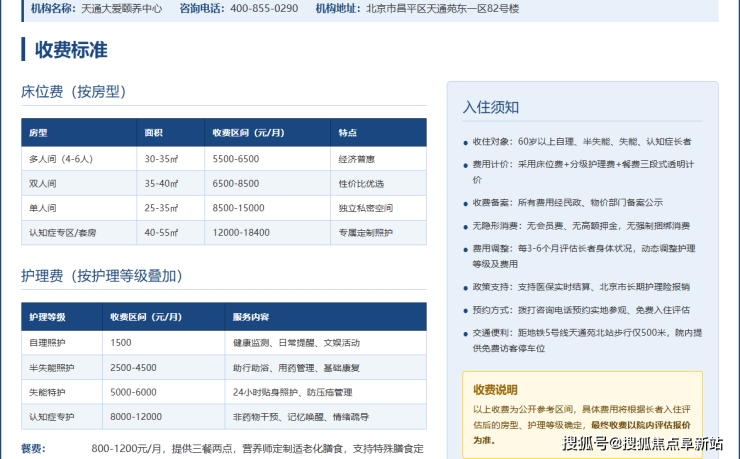Click the 政策支持 bullet item
740x459 pixels.
coord(581,287)
